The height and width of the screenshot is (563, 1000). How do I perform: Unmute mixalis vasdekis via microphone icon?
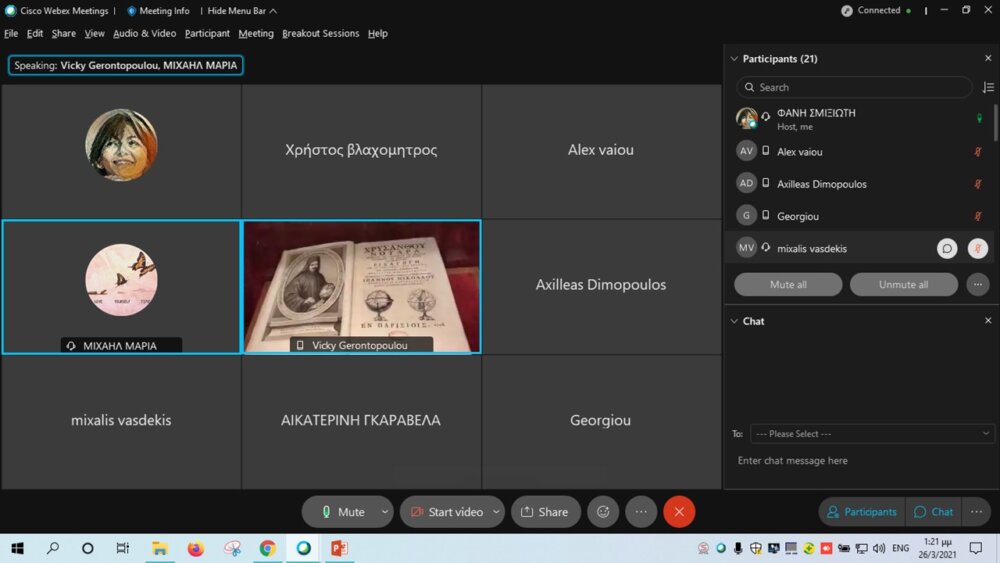pyautogui.click(x=978, y=248)
